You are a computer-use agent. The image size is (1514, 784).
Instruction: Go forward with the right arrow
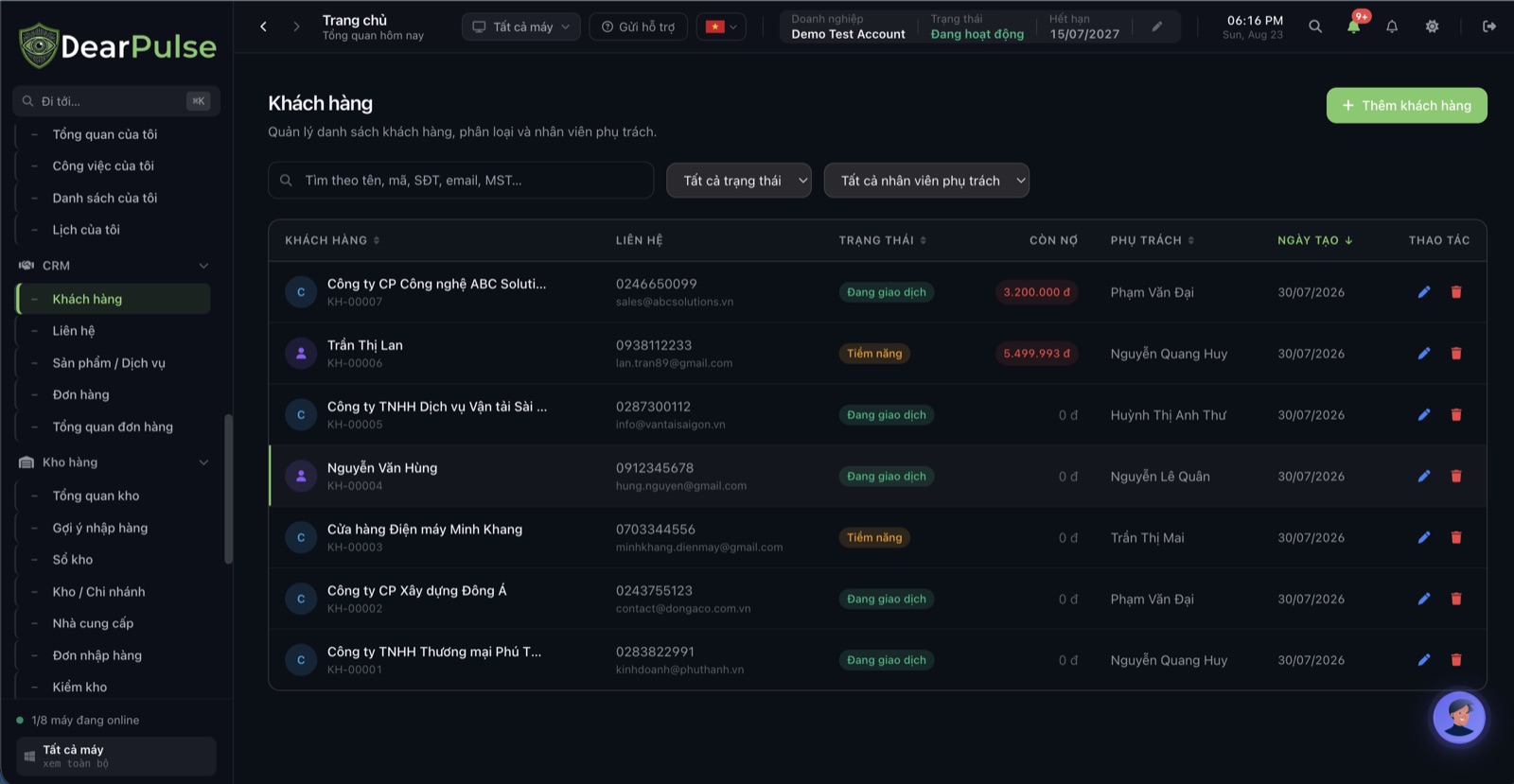pyautogui.click(x=296, y=26)
